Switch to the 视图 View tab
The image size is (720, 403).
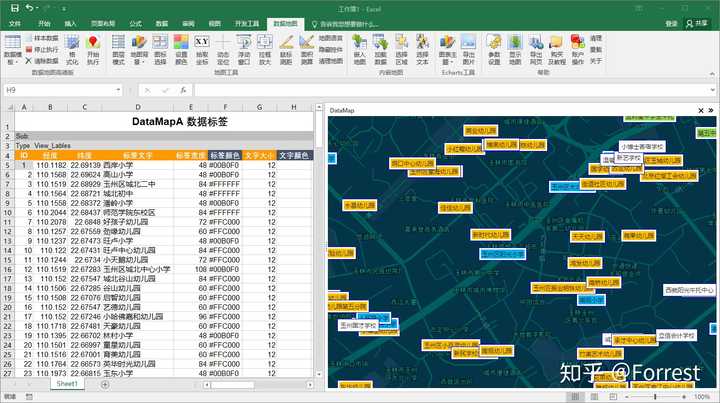tap(214, 23)
